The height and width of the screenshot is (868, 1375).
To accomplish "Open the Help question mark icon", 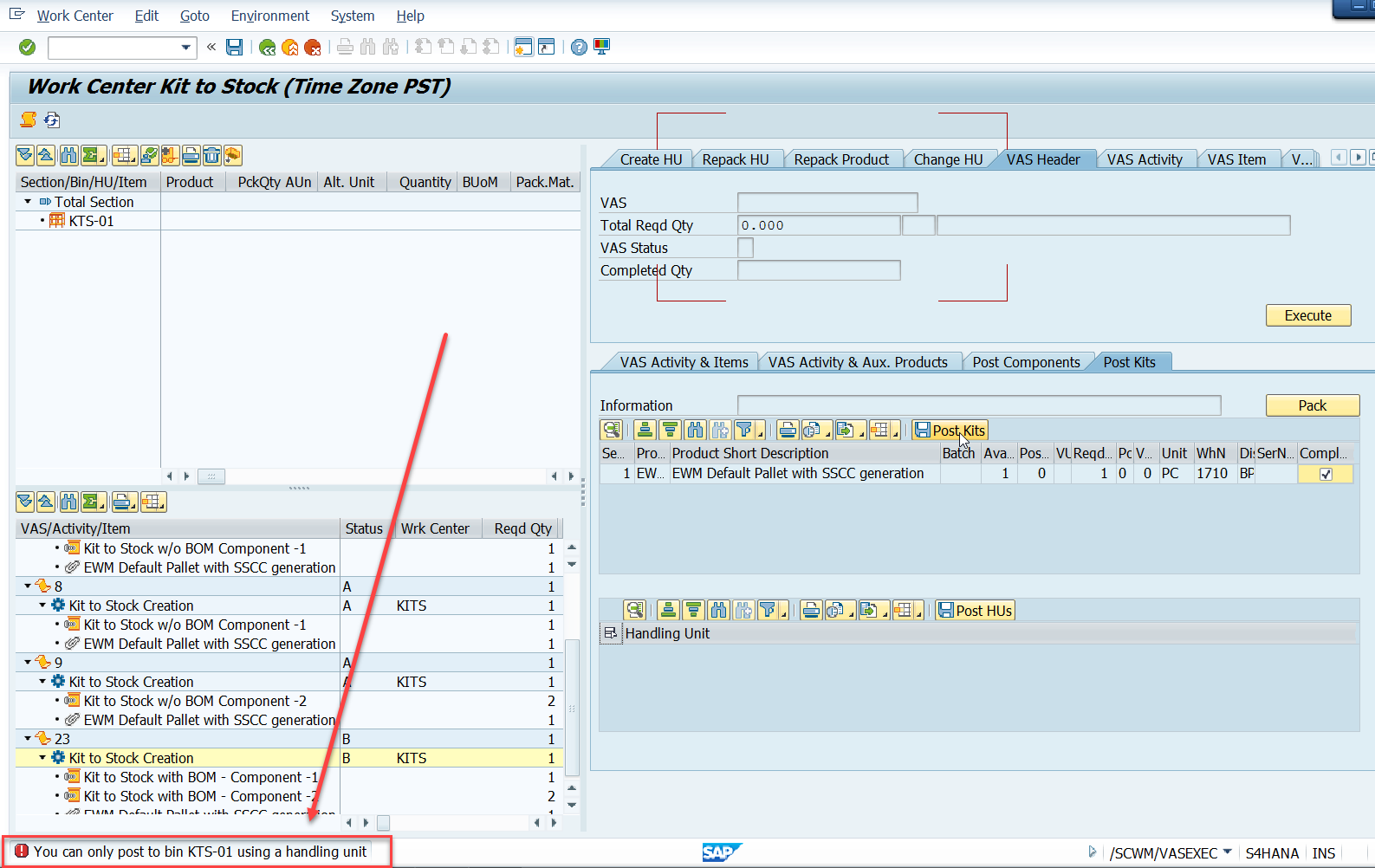I will pos(579,47).
